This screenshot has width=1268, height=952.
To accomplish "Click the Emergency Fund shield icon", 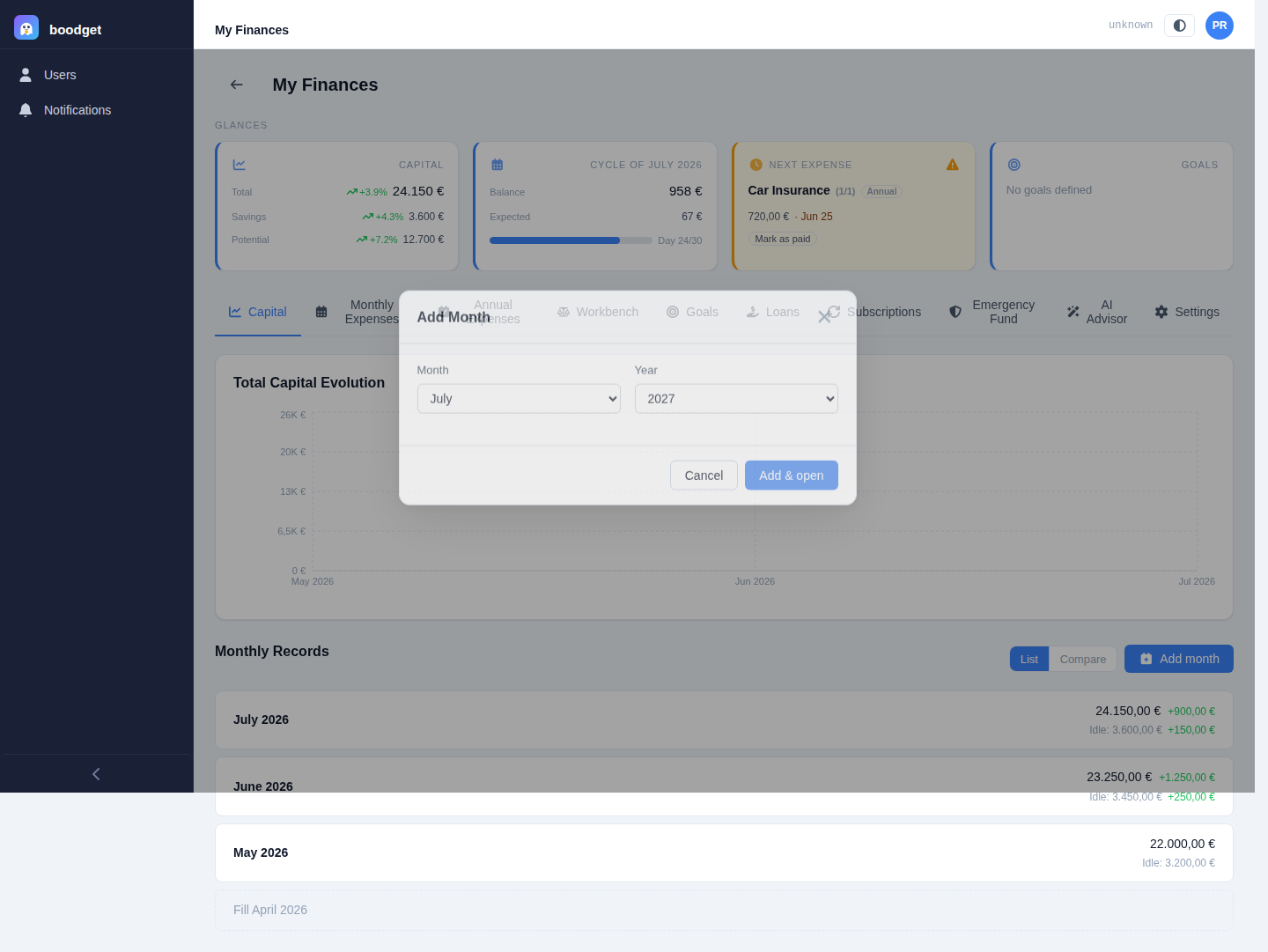I will click(x=955, y=312).
